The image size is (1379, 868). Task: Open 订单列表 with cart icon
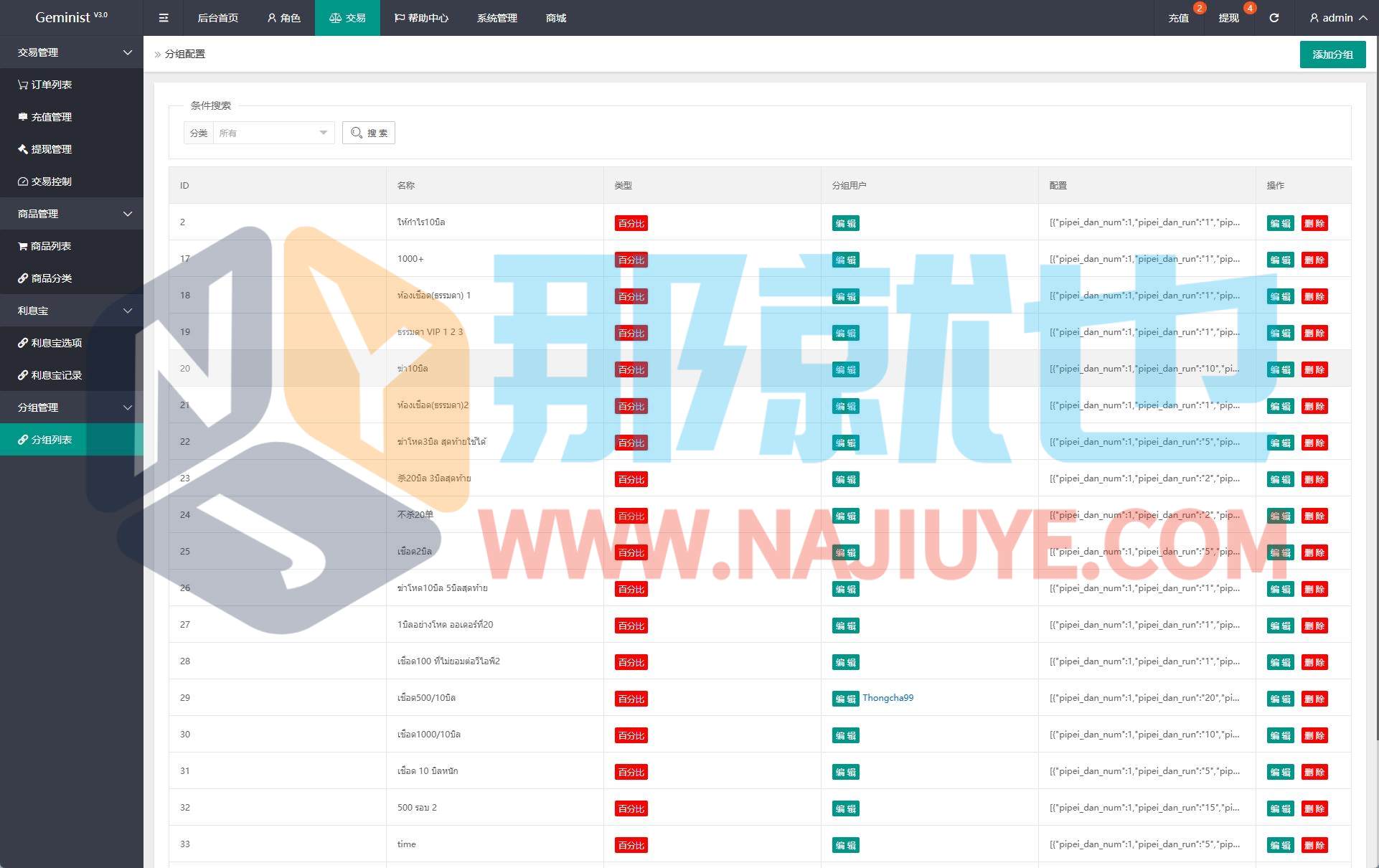[x=51, y=85]
